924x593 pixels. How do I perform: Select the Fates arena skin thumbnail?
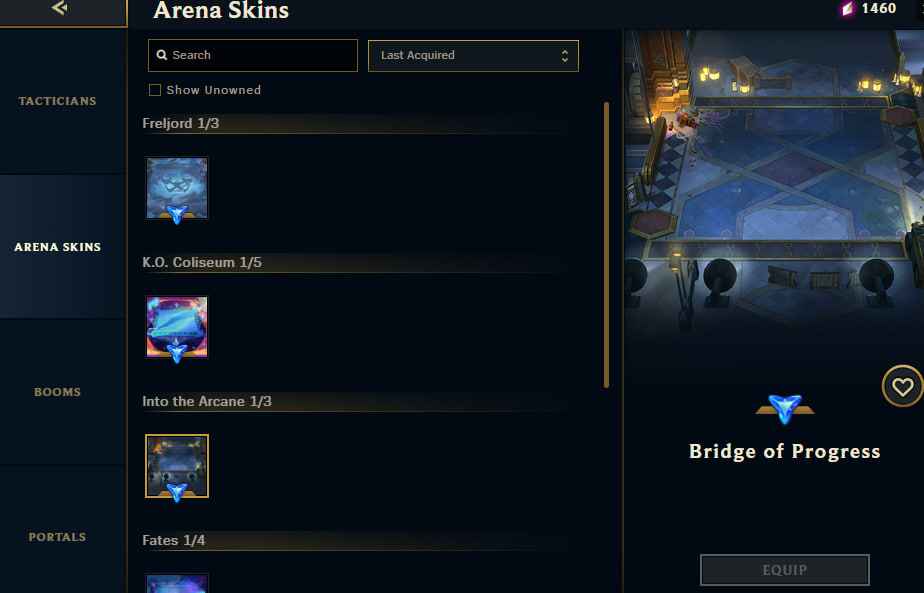(x=177, y=584)
